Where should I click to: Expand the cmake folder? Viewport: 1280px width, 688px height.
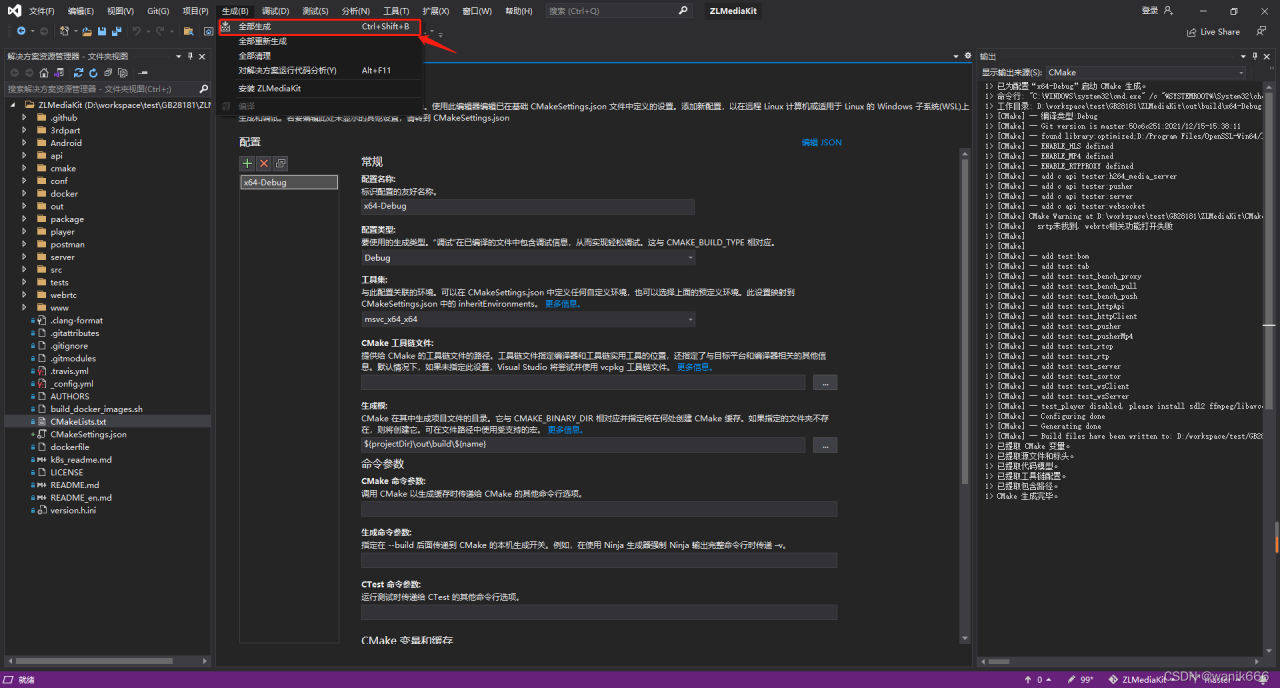pos(25,168)
